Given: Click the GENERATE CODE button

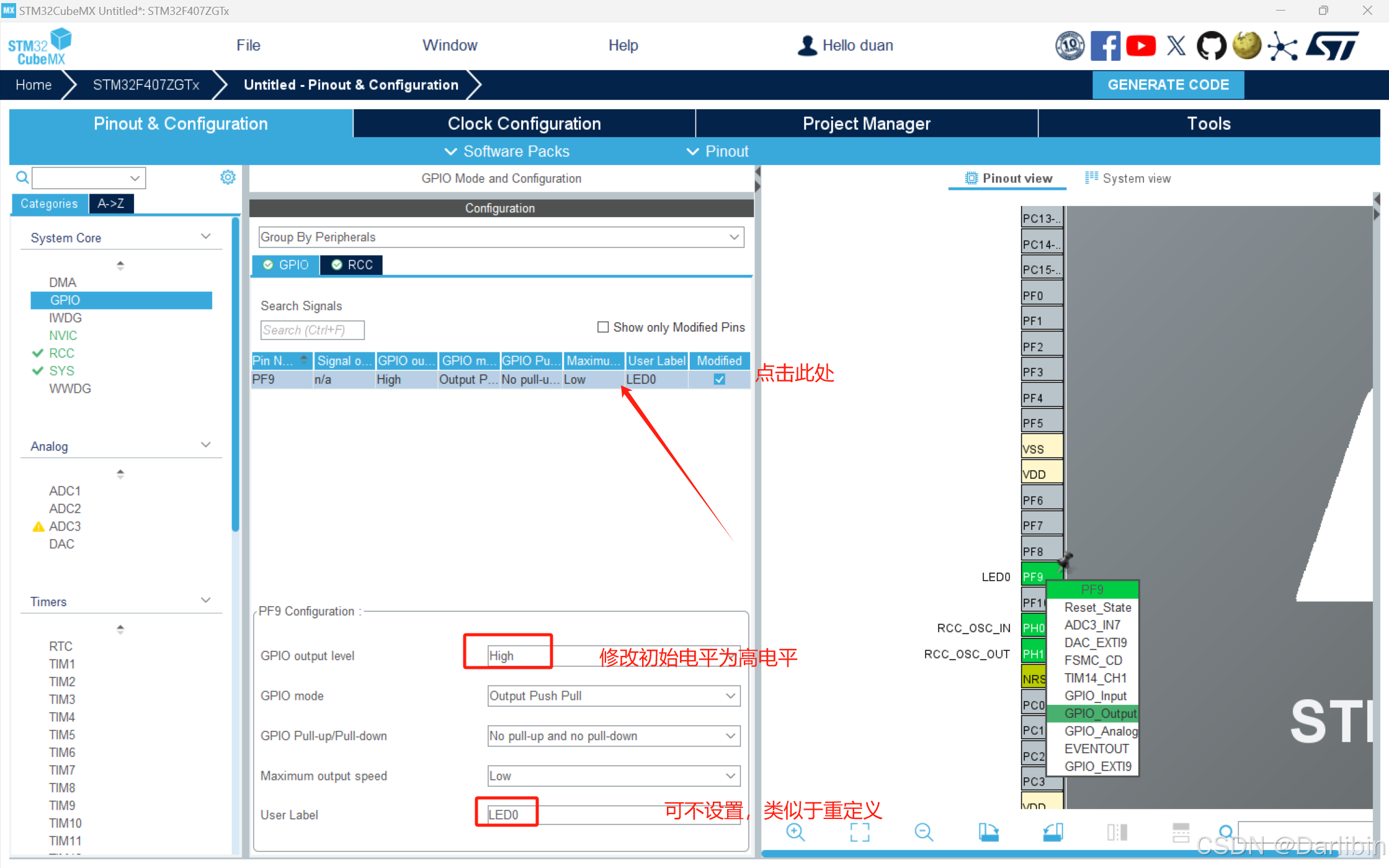Looking at the screenshot, I should pos(1168,84).
